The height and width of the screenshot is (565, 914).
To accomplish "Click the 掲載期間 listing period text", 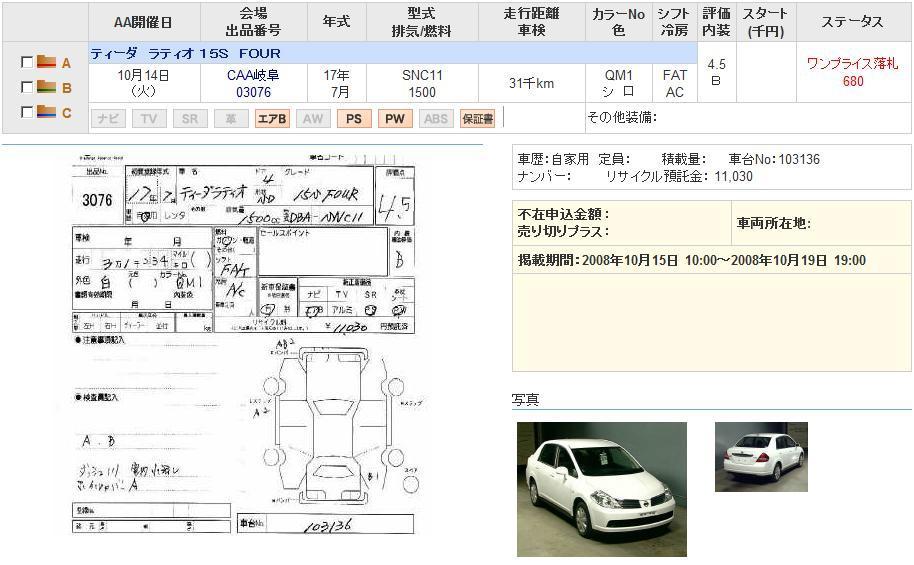I will (692, 261).
